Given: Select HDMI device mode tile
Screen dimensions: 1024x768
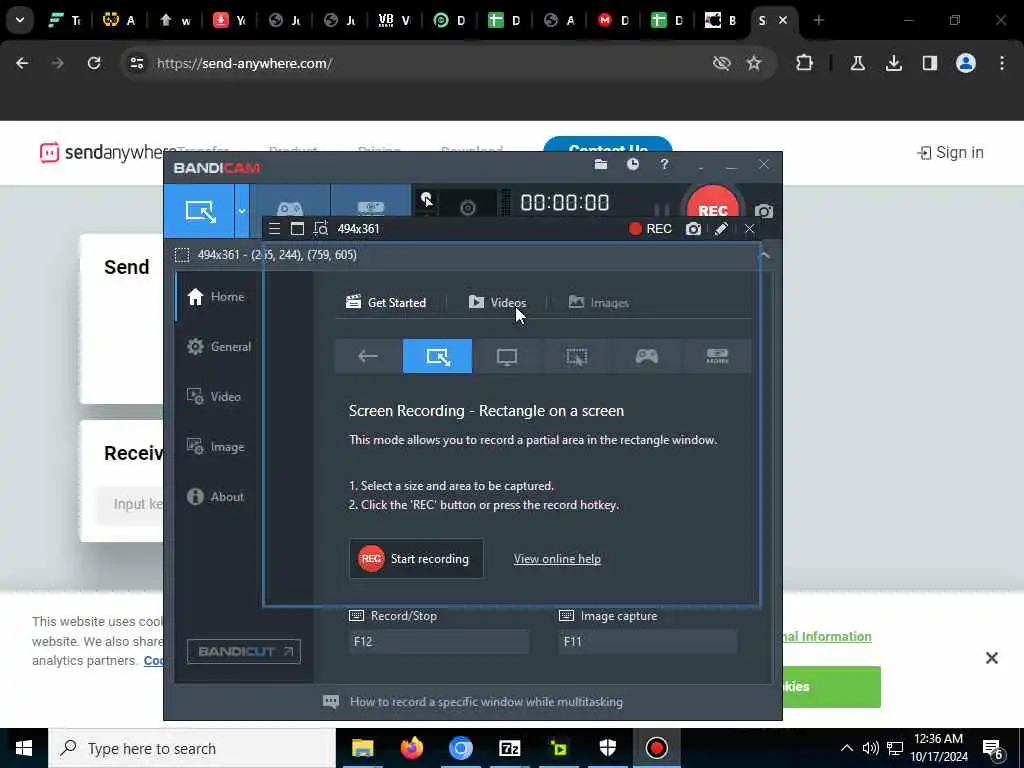Looking at the screenshot, I should (716, 356).
